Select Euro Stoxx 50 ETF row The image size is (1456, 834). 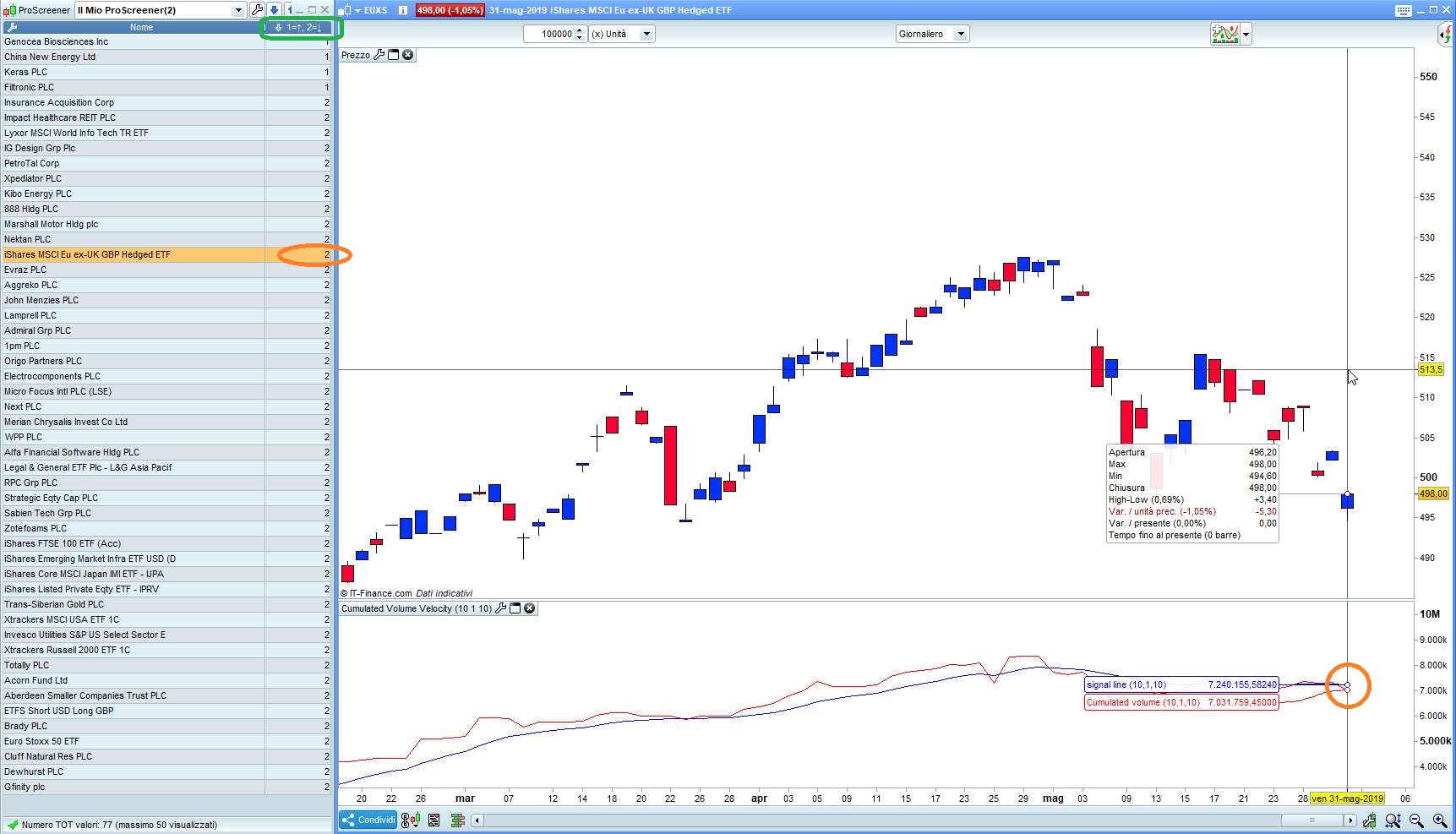[x=166, y=741]
